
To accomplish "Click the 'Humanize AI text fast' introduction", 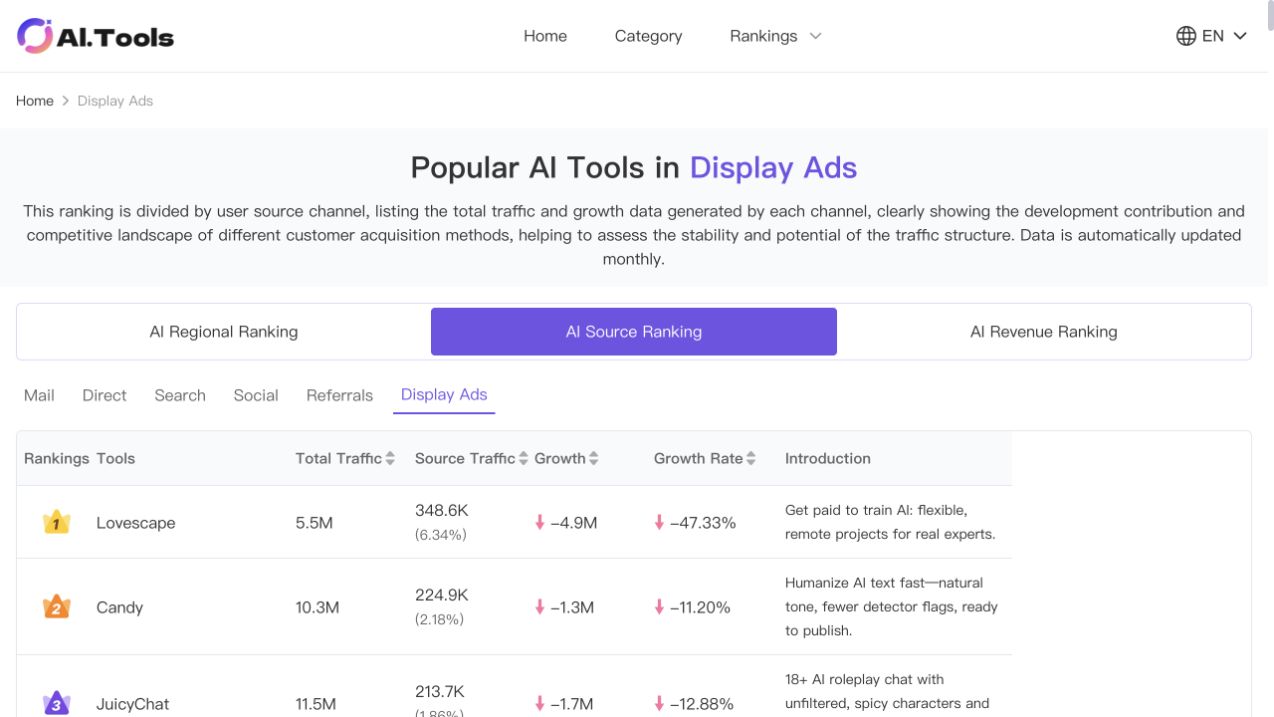I will (x=891, y=607).
